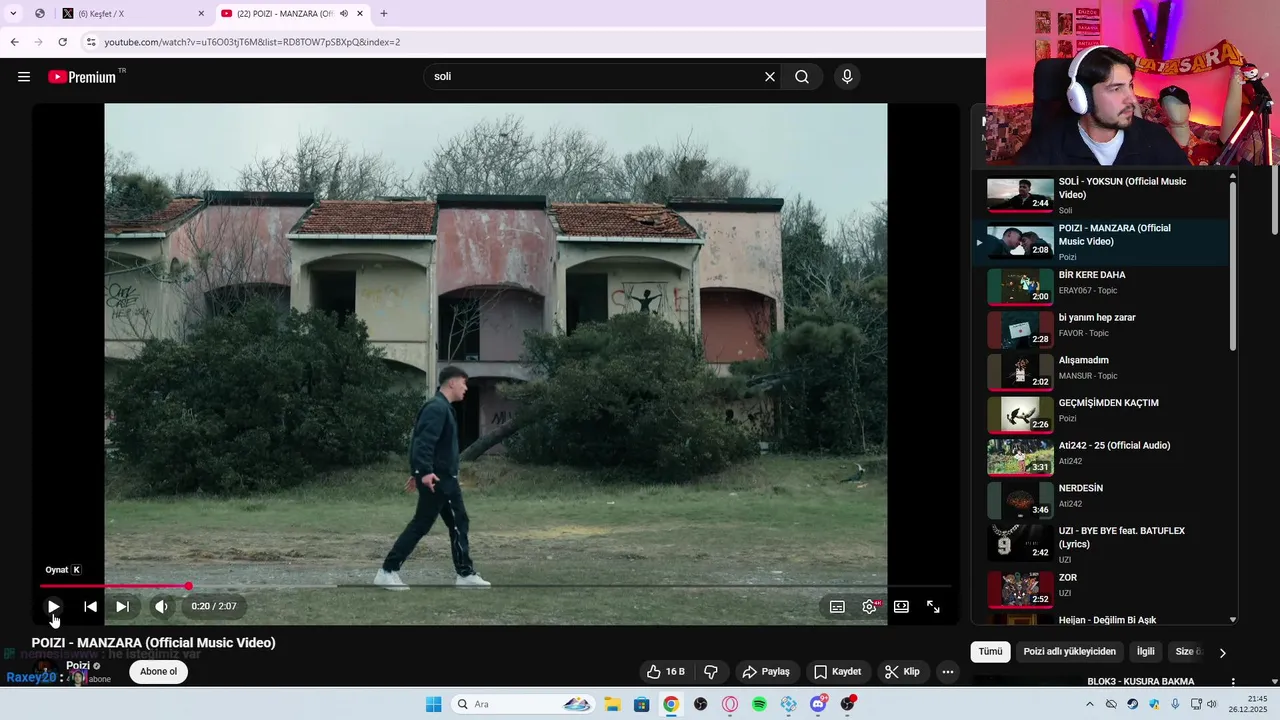Play Alışamadım by MANSUR
Image resolution: width=1280 pixels, height=720 pixels.
pyautogui.click(x=1100, y=372)
